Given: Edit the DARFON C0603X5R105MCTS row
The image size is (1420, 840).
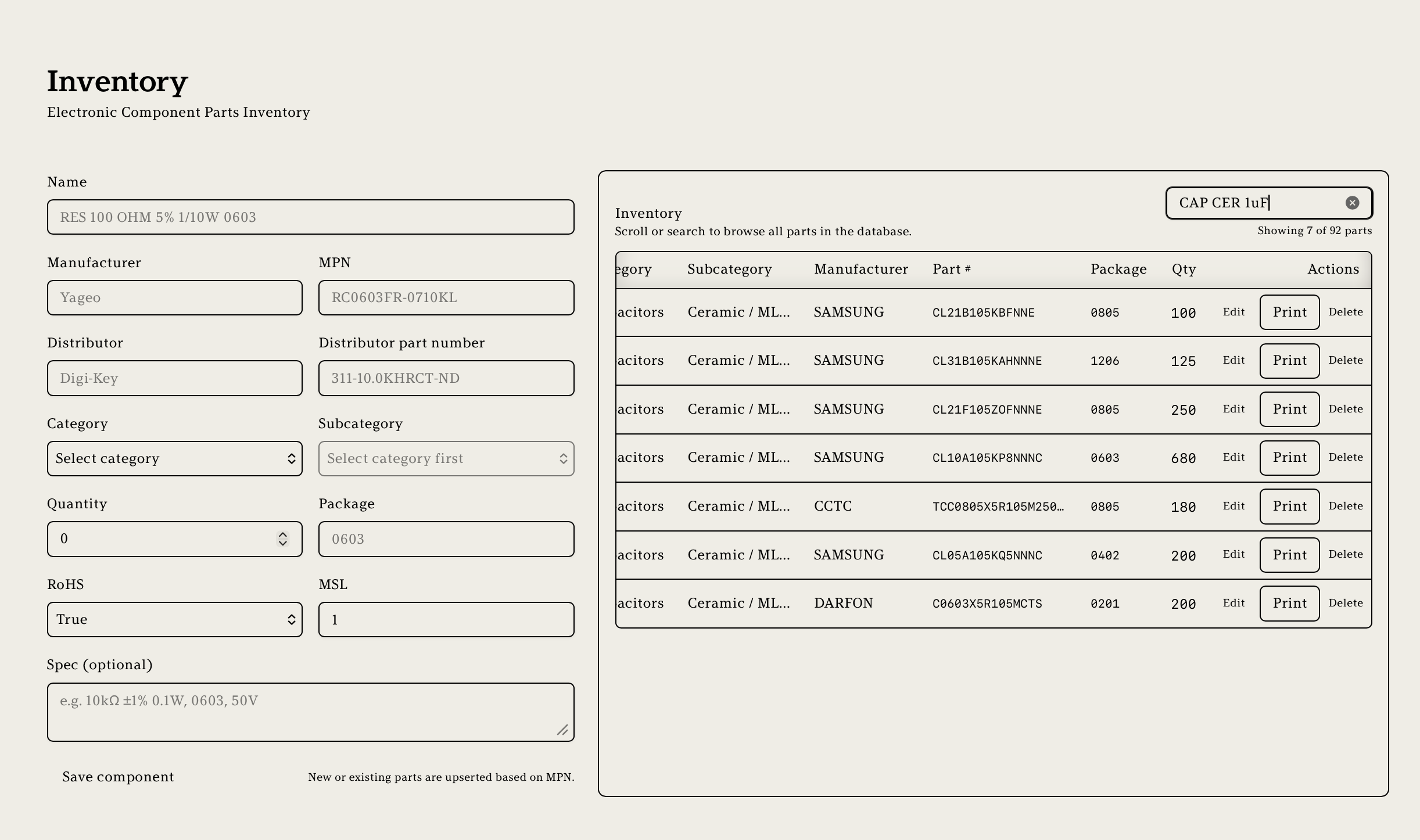Looking at the screenshot, I should 1233,603.
